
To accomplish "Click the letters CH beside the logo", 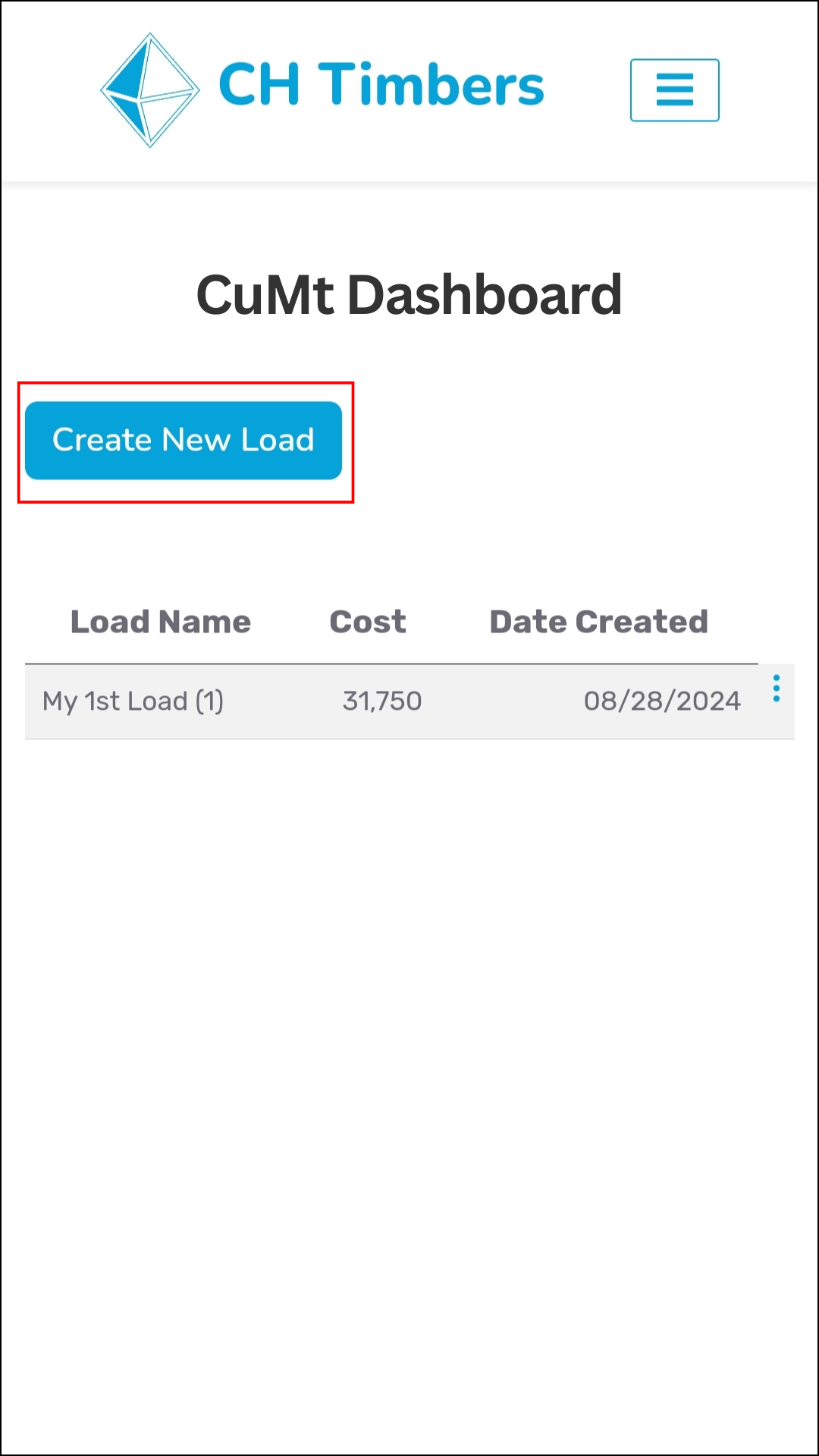I will [259, 85].
